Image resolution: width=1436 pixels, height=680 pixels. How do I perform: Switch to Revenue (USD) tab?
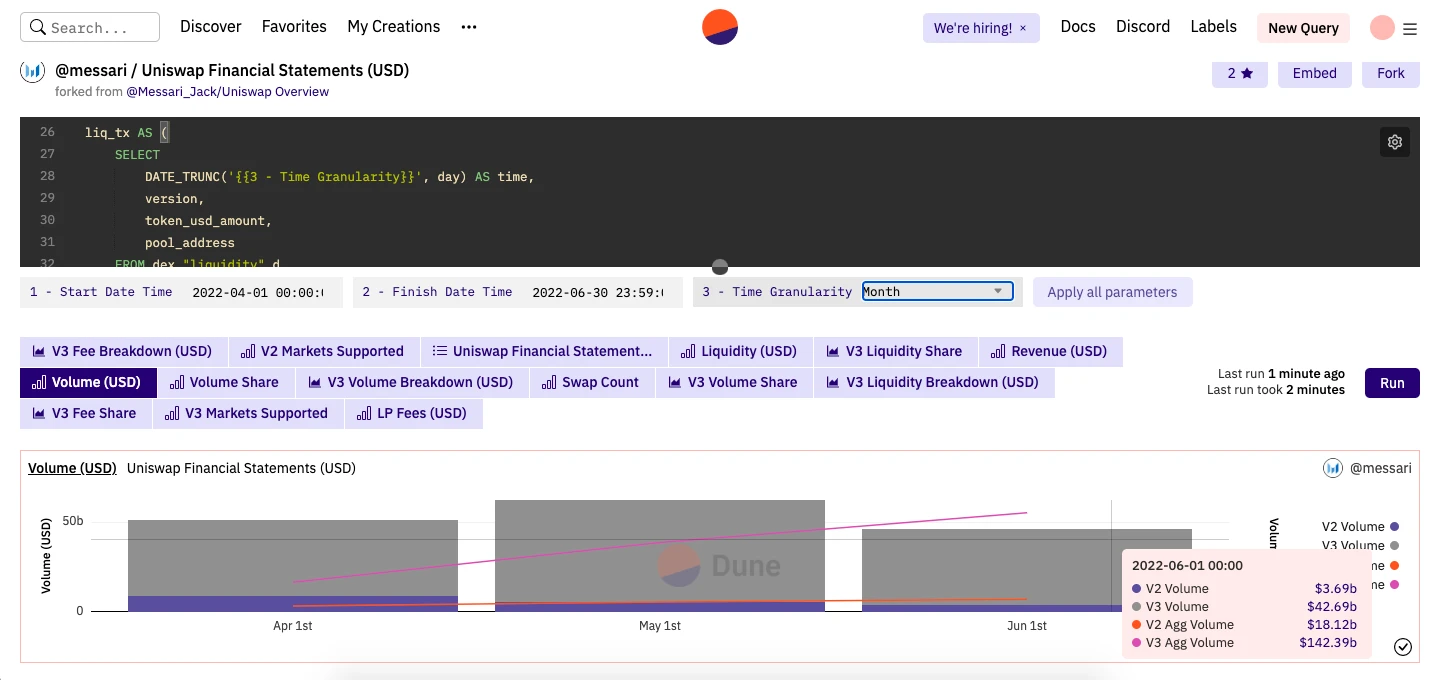coord(1051,352)
